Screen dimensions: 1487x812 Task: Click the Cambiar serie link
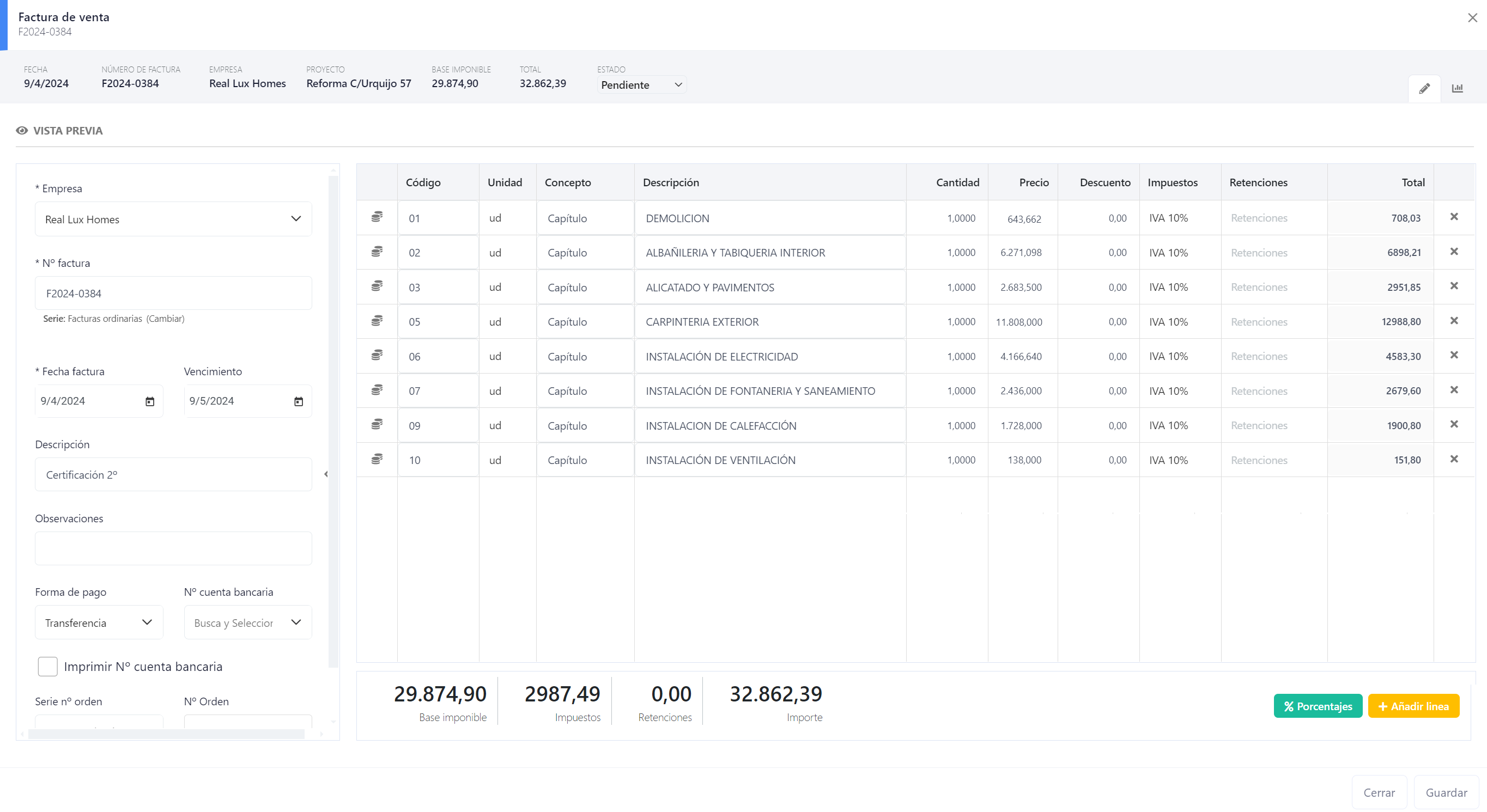point(165,319)
